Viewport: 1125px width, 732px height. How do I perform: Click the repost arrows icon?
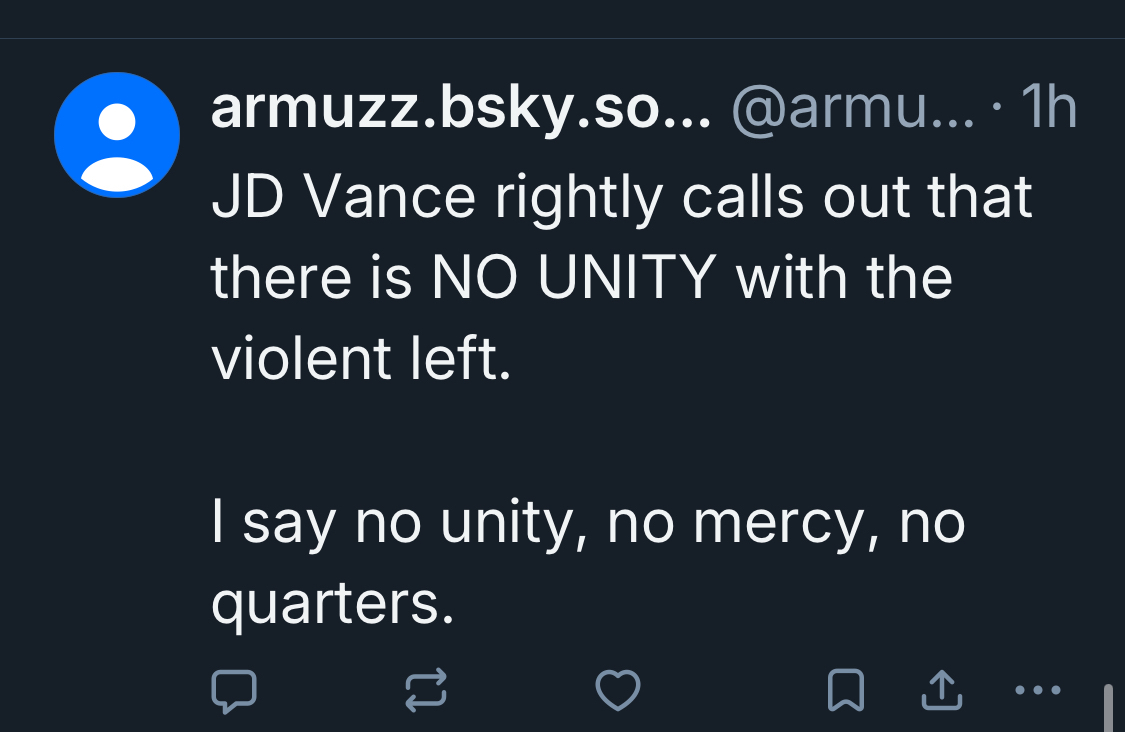(x=424, y=691)
